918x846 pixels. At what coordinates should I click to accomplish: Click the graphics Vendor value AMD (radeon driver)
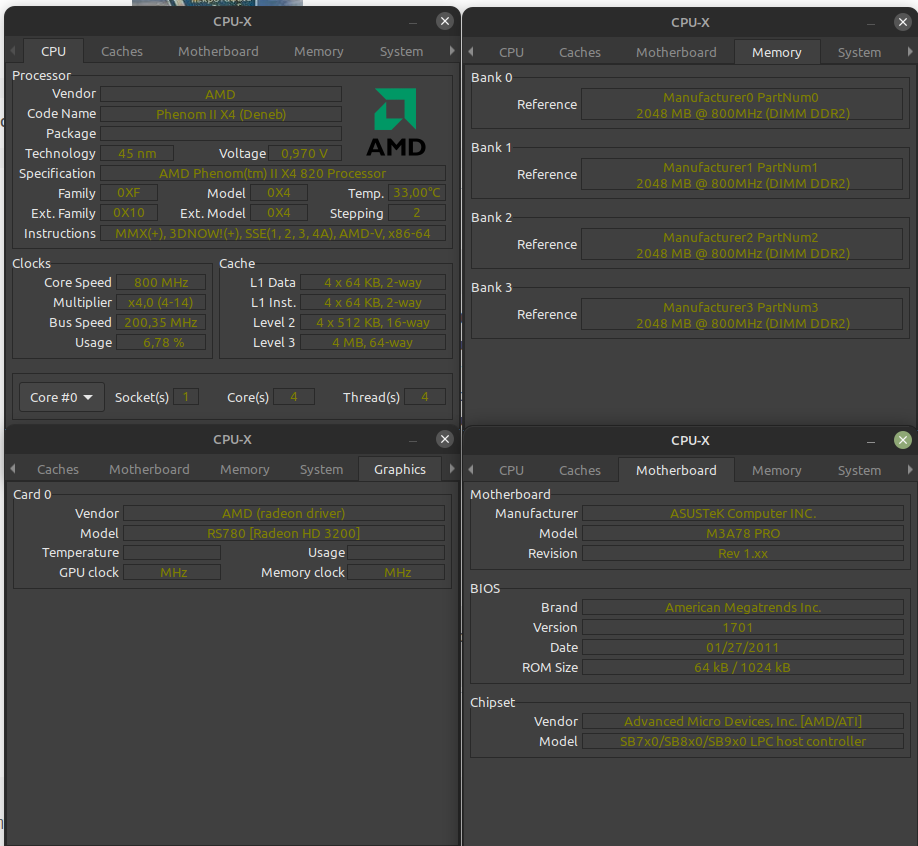[284, 513]
